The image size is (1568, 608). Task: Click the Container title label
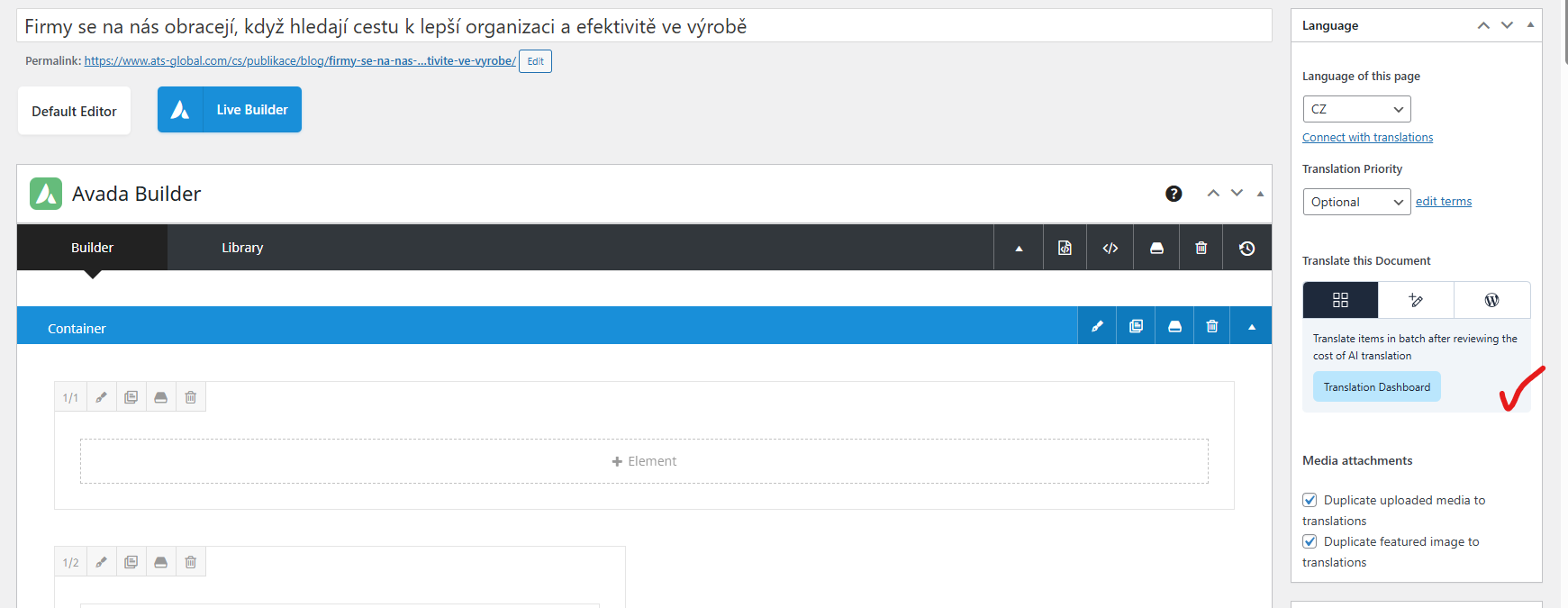77,329
